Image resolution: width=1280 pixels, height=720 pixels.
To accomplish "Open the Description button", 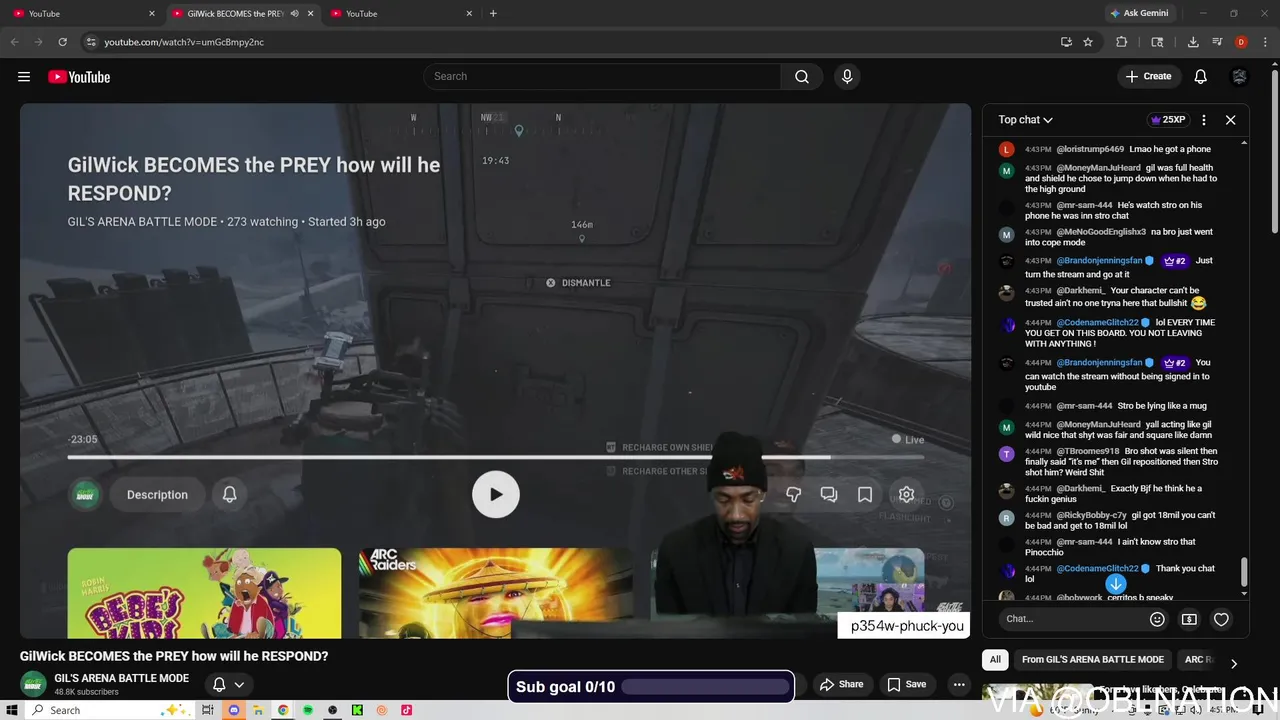I will pos(157,494).
